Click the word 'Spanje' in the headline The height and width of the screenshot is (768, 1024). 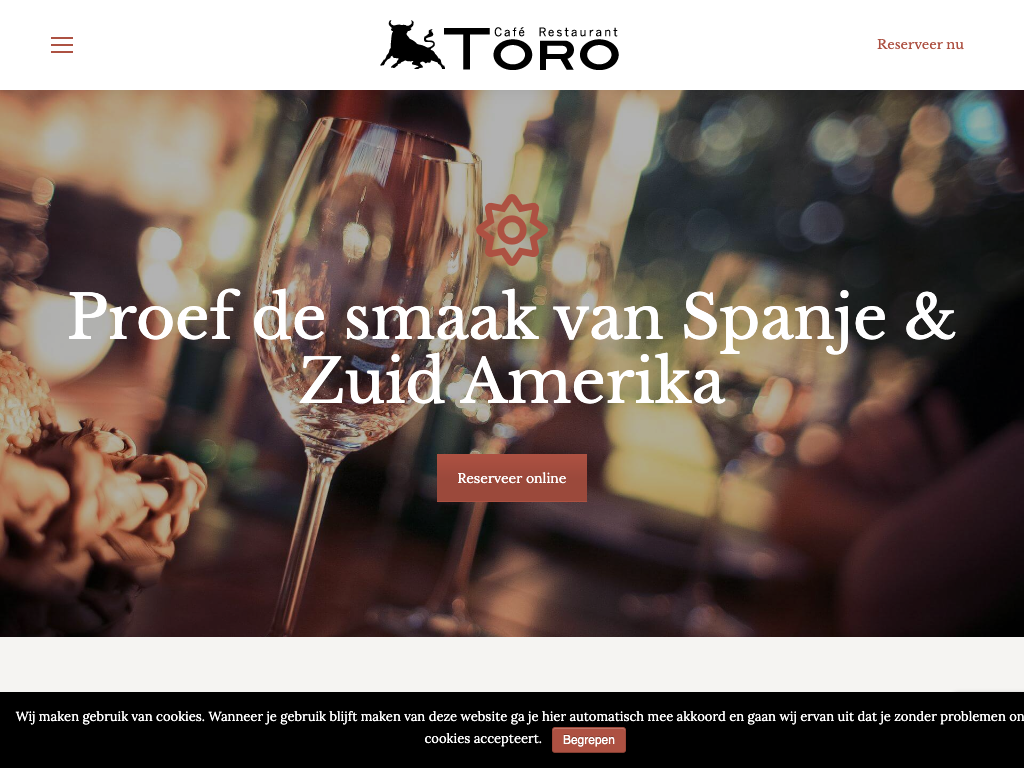784,320
